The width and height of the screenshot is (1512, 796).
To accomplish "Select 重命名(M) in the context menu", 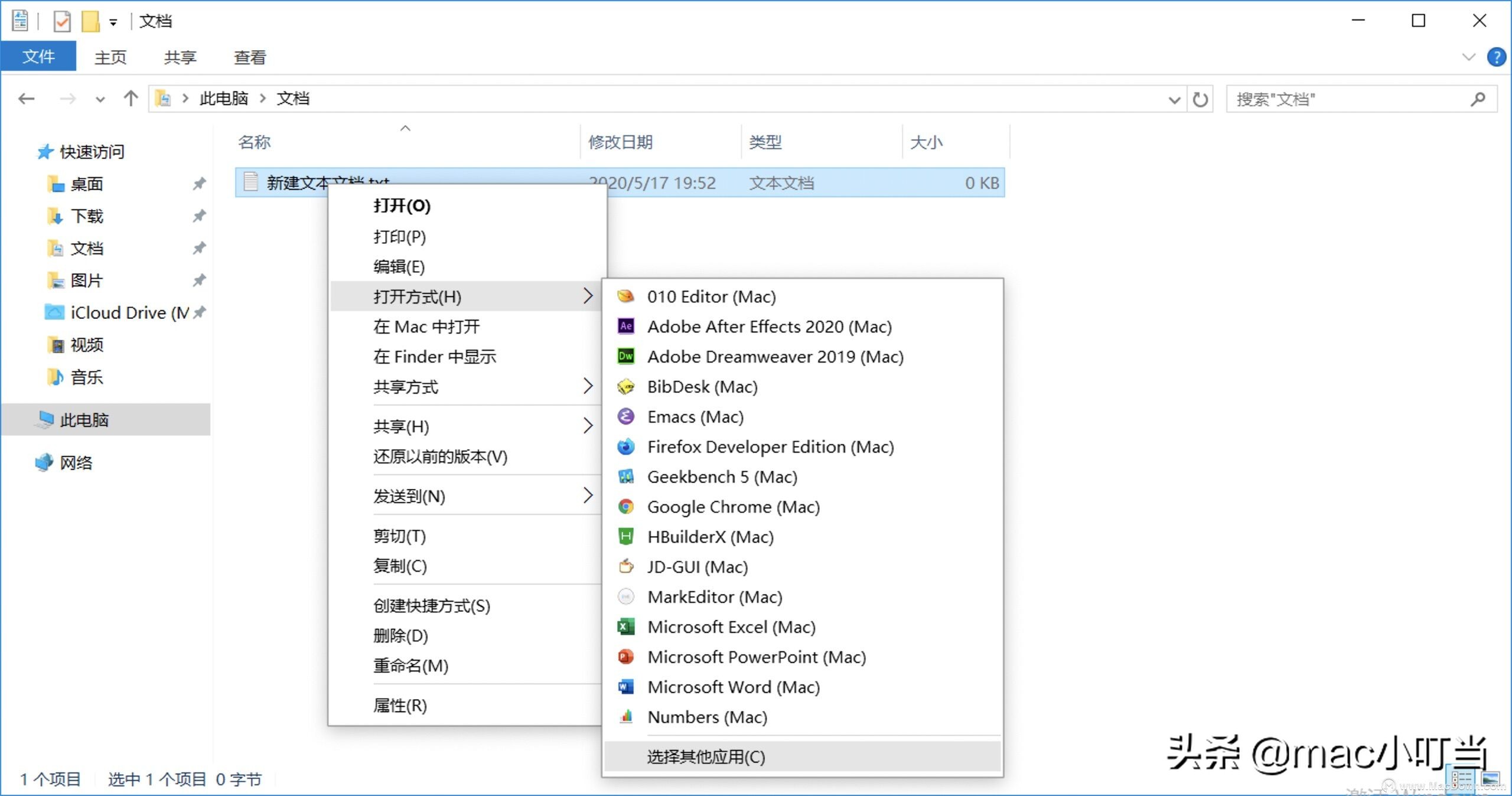I will tap(412, 665).
